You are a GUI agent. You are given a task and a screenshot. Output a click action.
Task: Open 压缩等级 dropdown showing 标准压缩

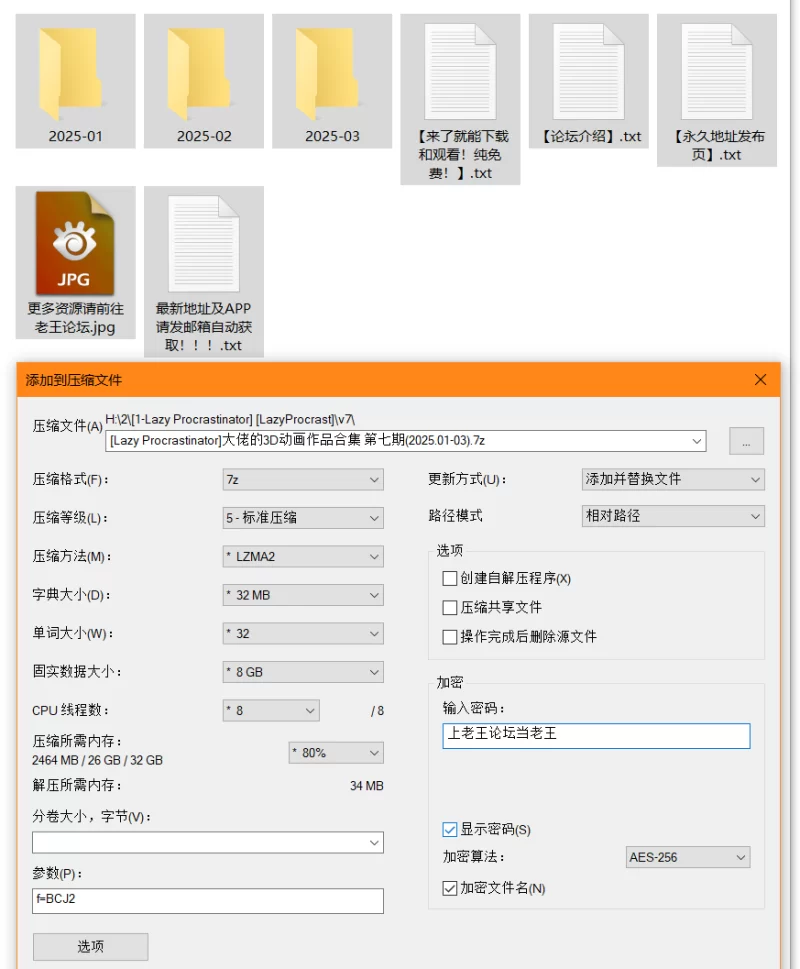point(303,518)
